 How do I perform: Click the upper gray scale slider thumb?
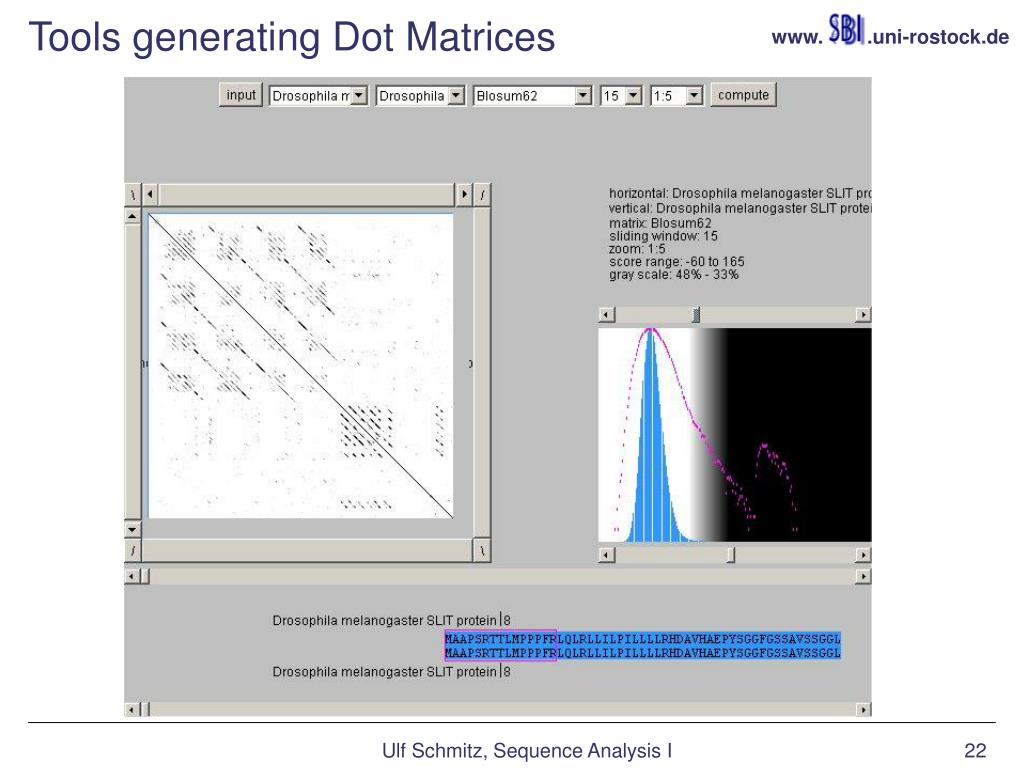pos(696,315)
